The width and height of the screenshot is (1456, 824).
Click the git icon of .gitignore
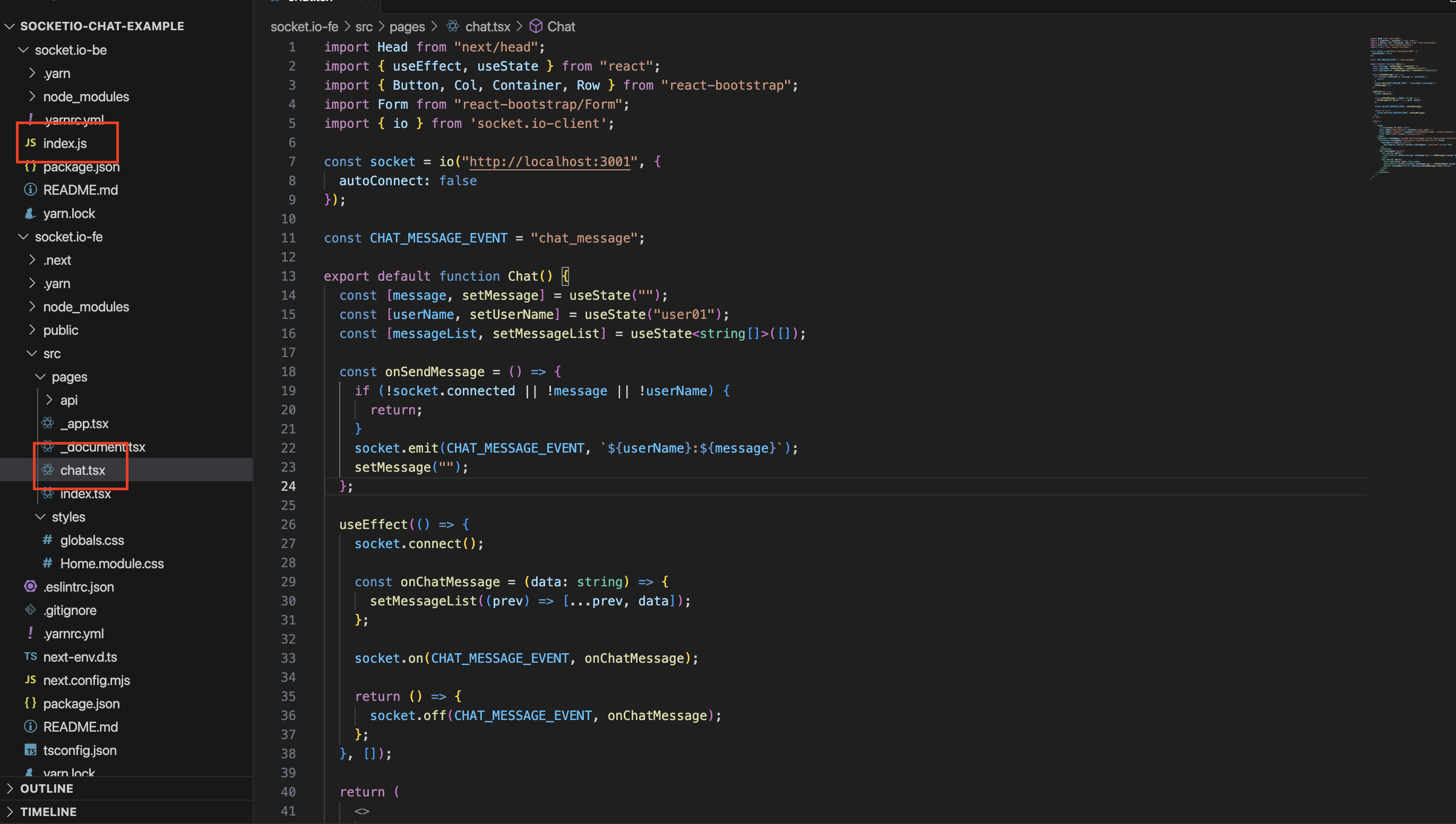[x=31, y=610]
